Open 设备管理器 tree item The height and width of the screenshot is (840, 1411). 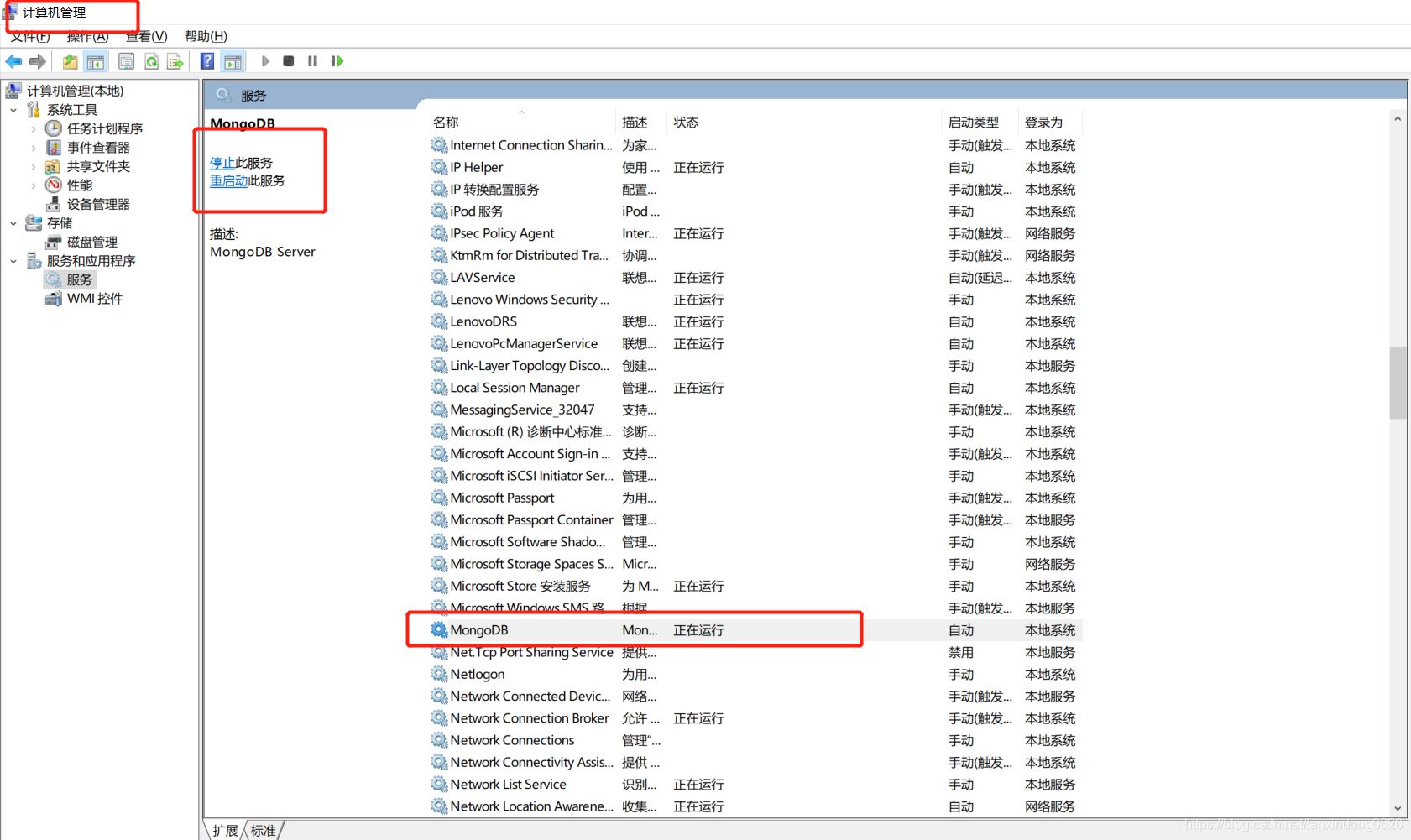pos(98,204)
